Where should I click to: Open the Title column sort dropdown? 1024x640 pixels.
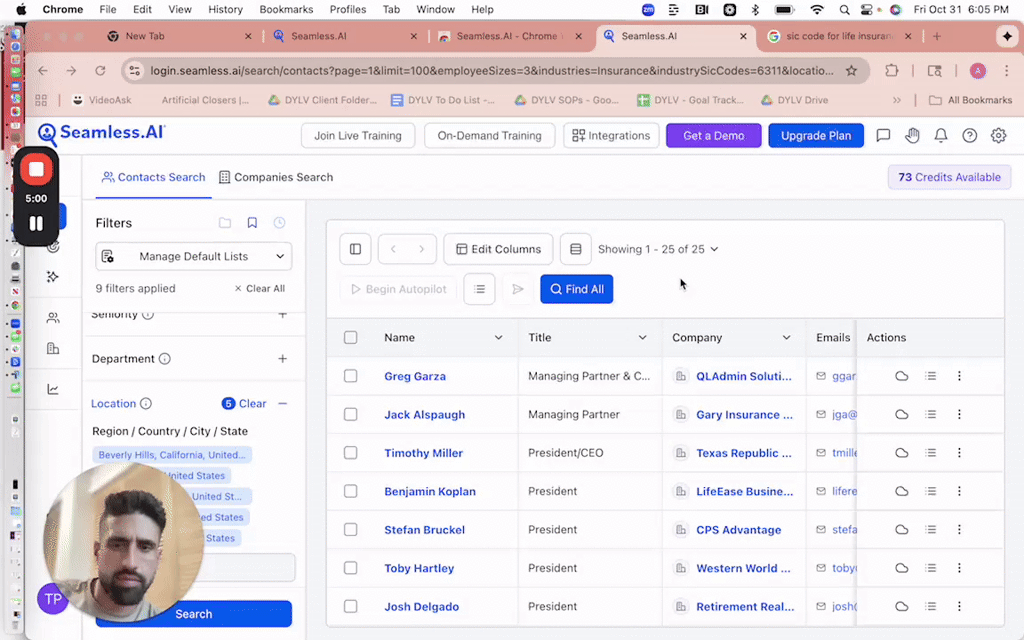[x=643, y=338]
